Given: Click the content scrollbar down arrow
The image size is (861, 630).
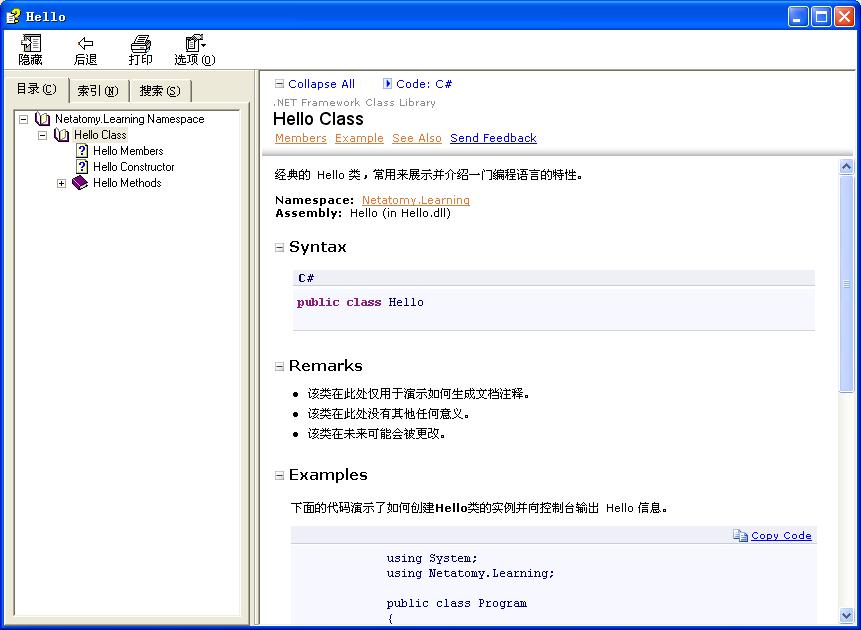Looking at the screenshot, I should pyautogui.click(x=846, y=616).
